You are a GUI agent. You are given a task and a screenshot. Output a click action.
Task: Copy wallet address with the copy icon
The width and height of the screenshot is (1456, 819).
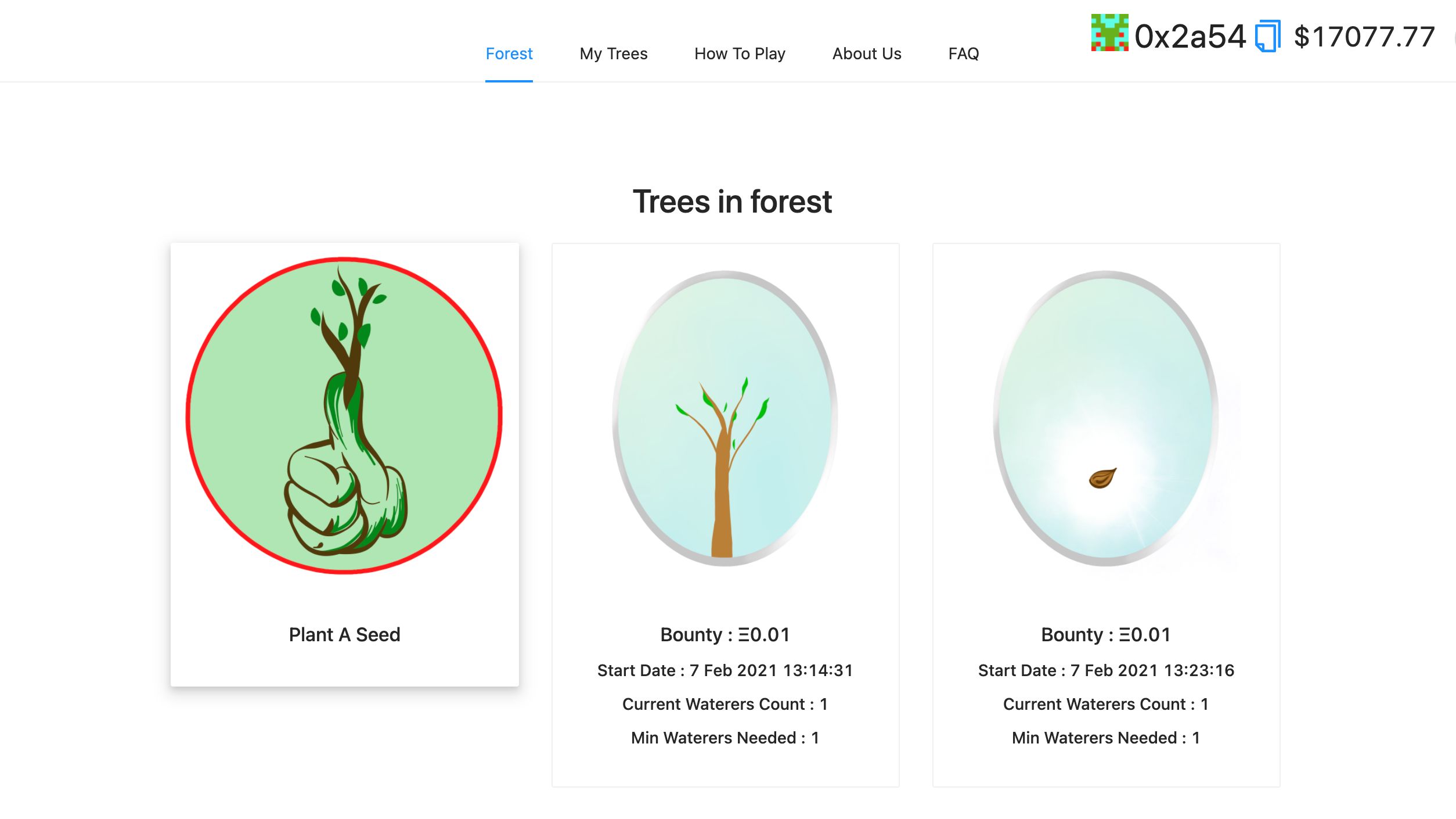click(1267, 36)
